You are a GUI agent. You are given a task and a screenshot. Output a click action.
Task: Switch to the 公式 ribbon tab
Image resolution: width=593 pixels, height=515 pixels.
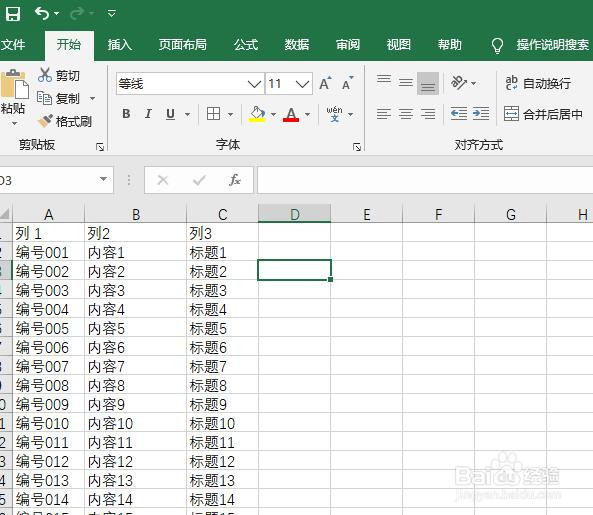click(x=246, y=45)
